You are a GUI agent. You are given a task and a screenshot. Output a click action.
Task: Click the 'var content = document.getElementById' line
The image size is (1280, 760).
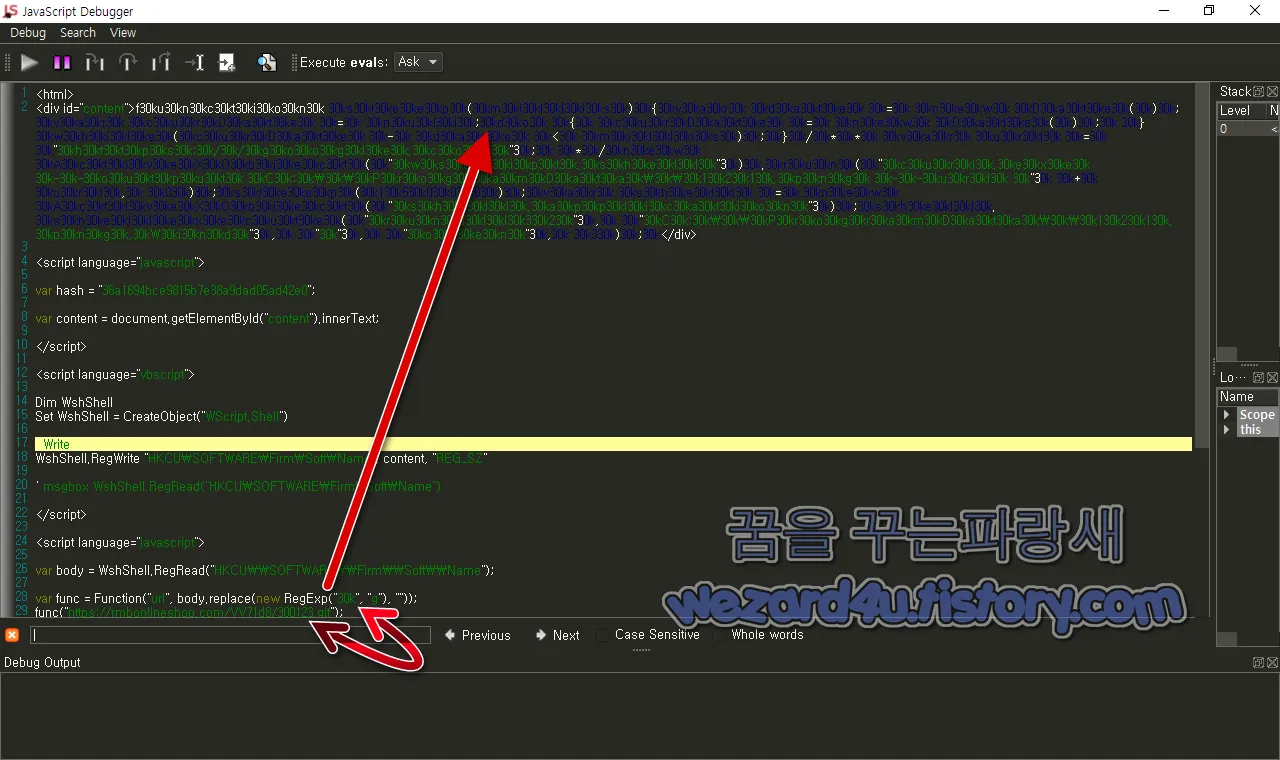click(x=207, y=318)
